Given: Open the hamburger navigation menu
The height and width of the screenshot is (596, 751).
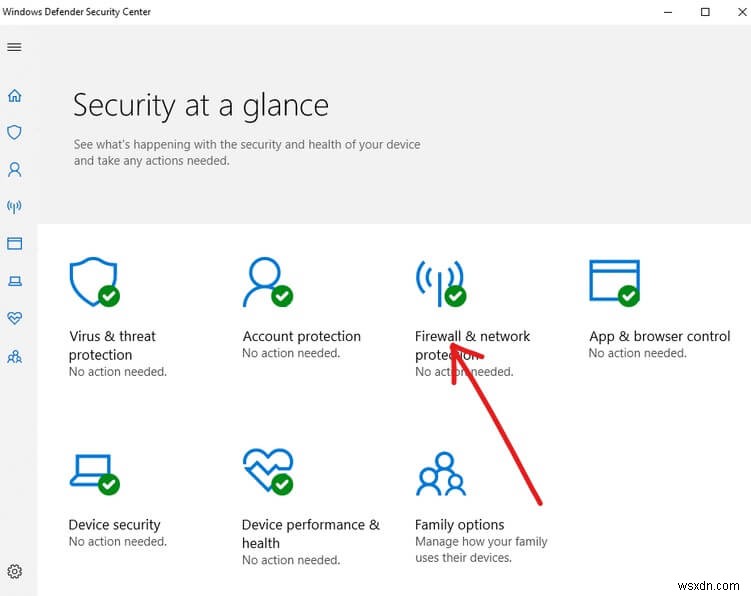Looking at the screenshot, I should click(14, 47).
